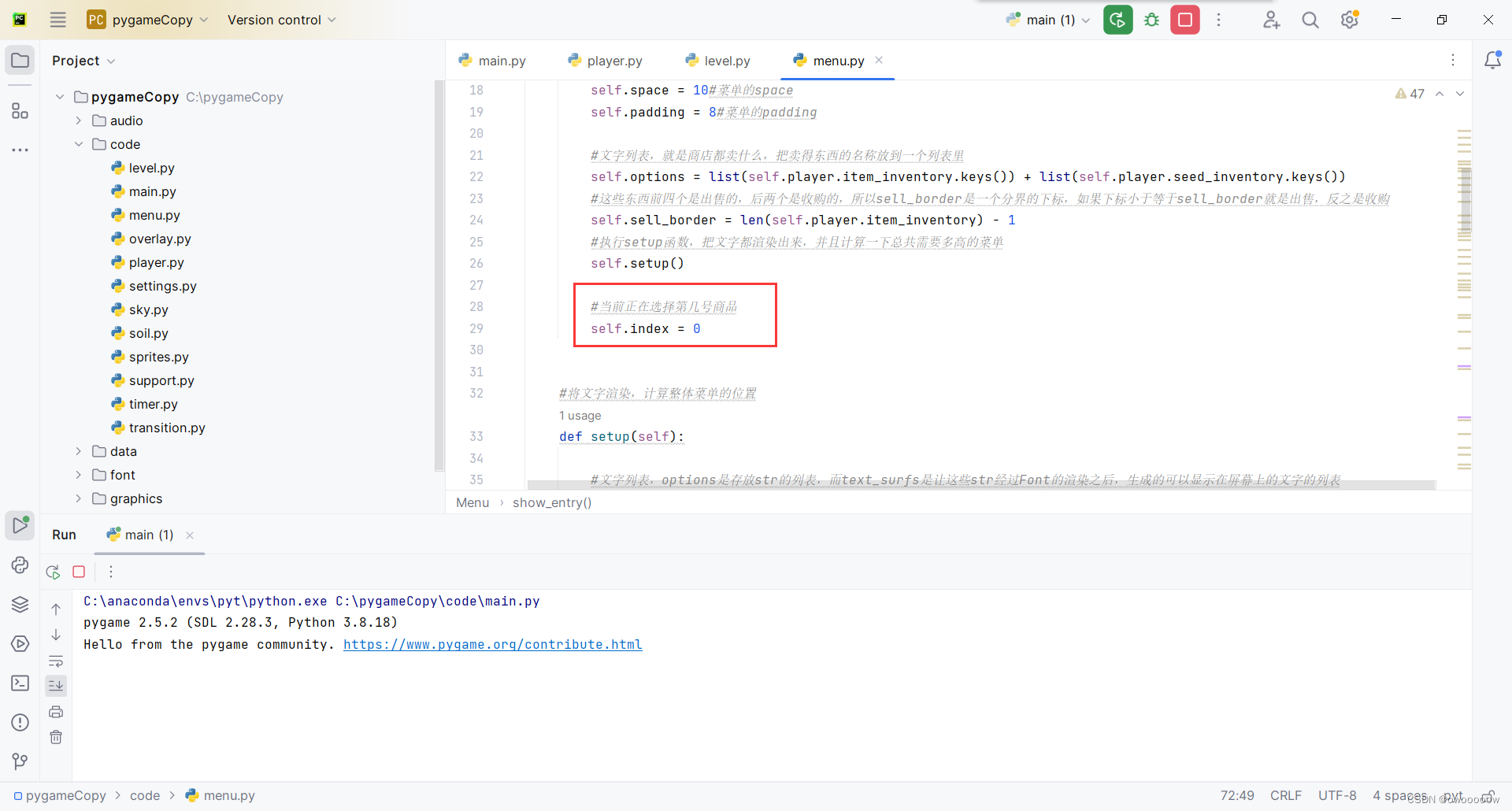Click show_entry() breadcrumb
The height and width of the screenshot is (811, 1512).
coord(552,502)
